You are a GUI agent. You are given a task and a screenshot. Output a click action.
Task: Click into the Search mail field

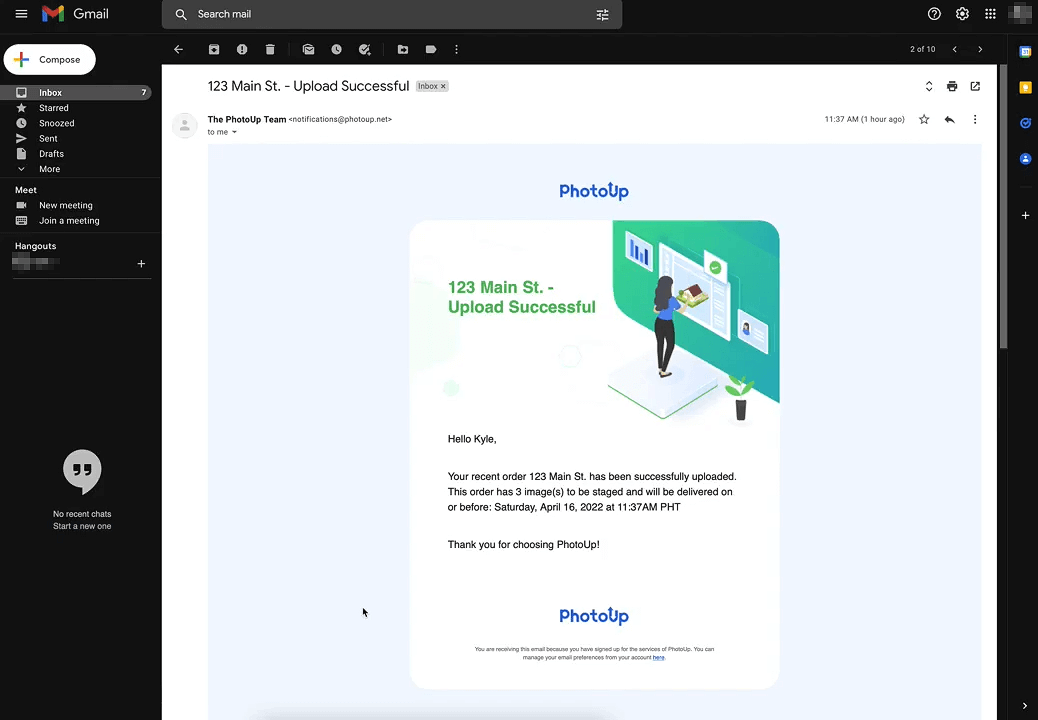tap(391, 15)
